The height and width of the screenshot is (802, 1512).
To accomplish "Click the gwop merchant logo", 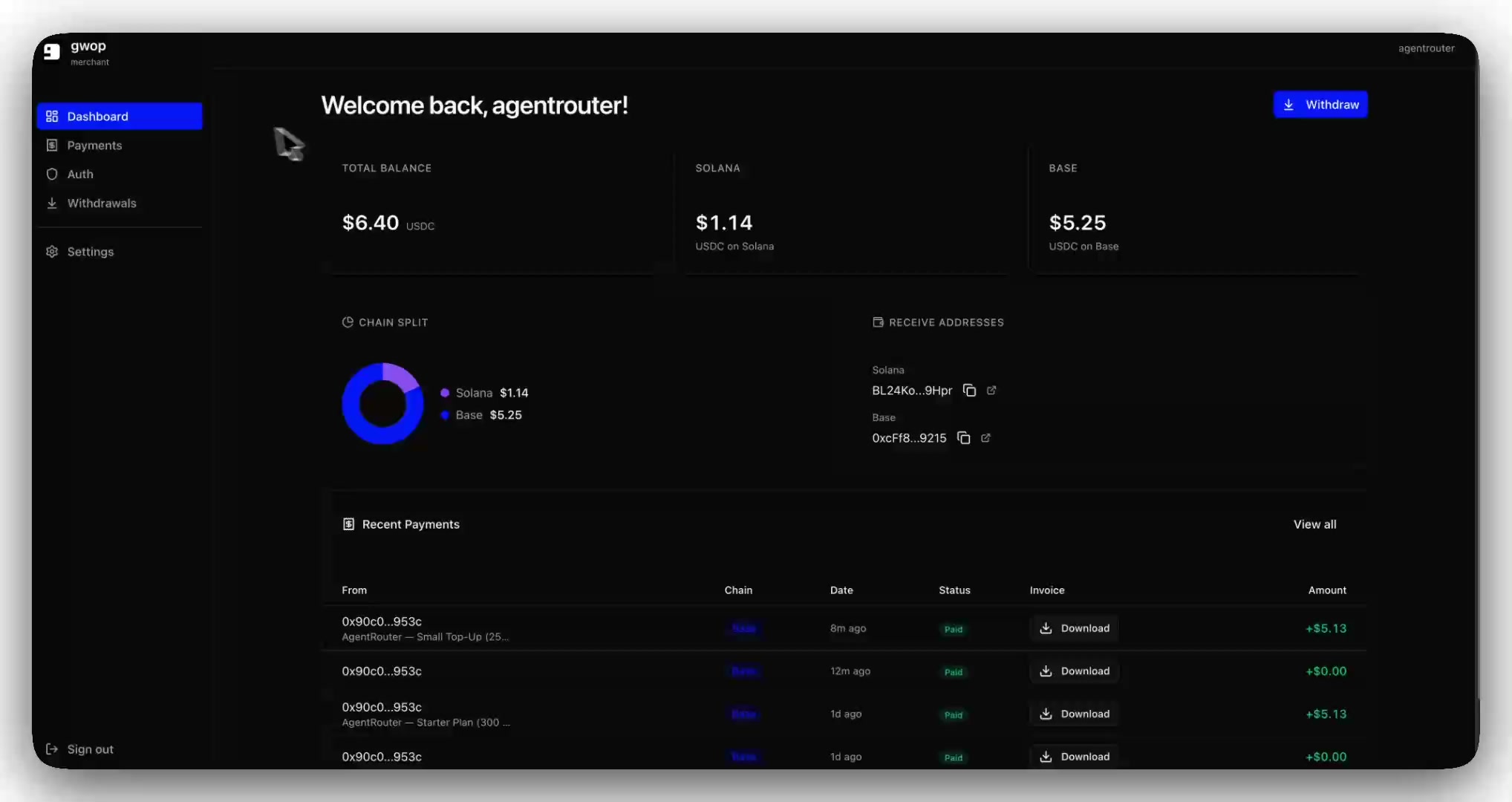I will point(51,52).
